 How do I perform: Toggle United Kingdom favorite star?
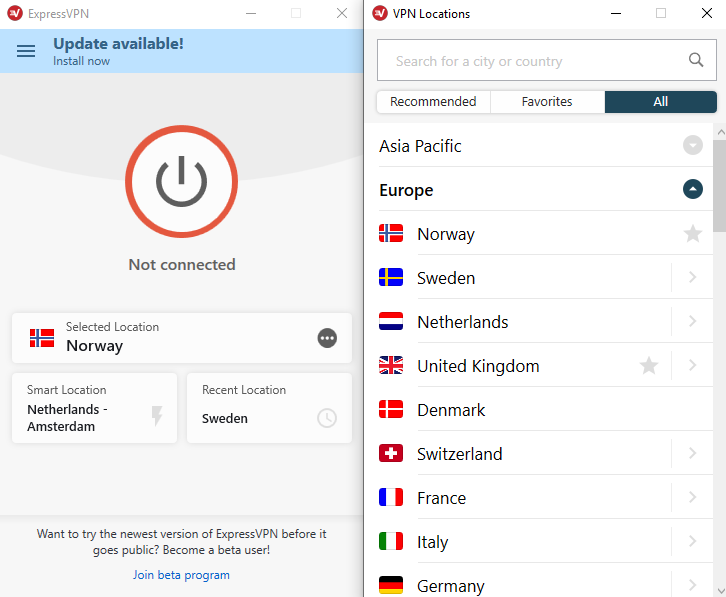pyautogui.click(x=649, y=365)
